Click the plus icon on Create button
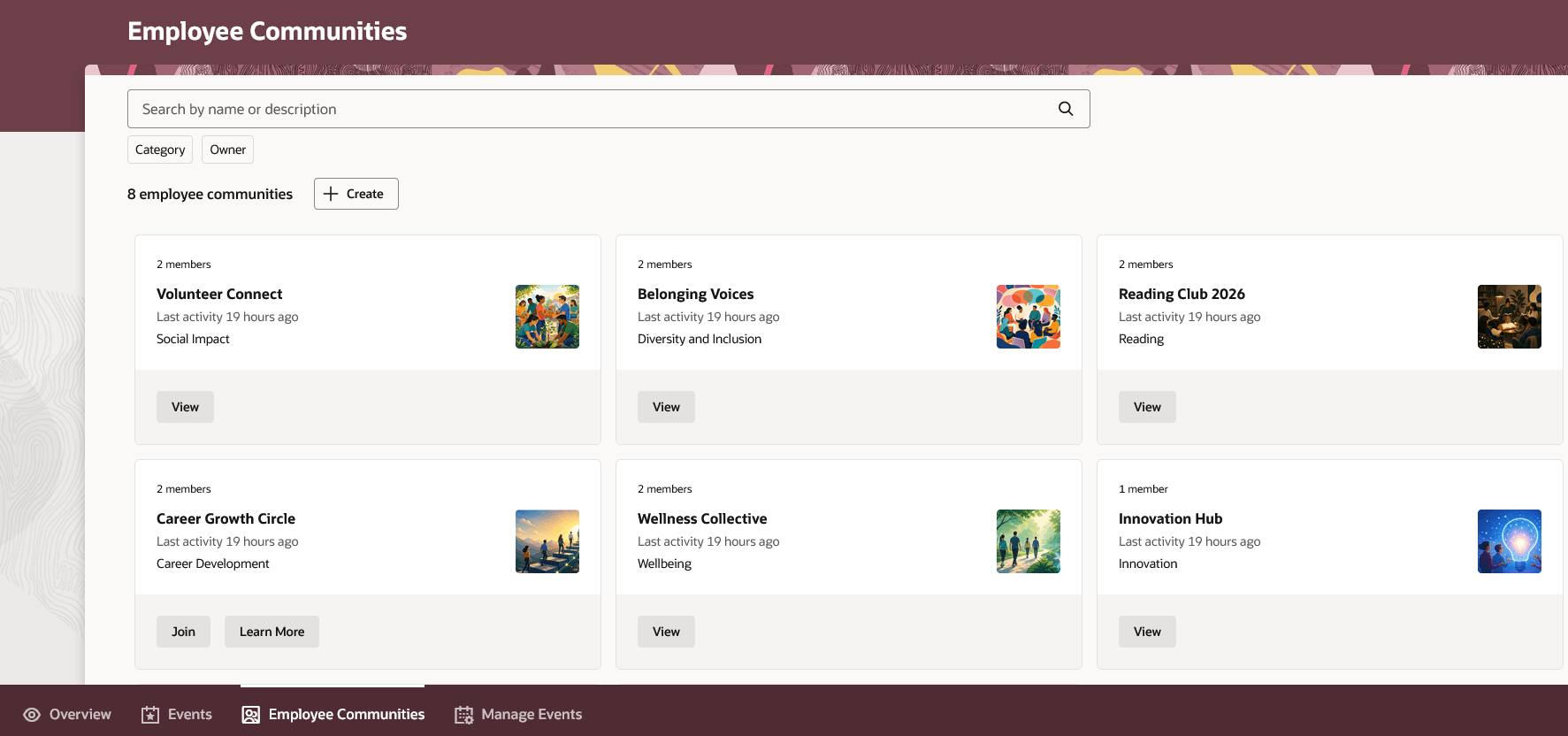The image size is (1568, 736). pos(331,194)
